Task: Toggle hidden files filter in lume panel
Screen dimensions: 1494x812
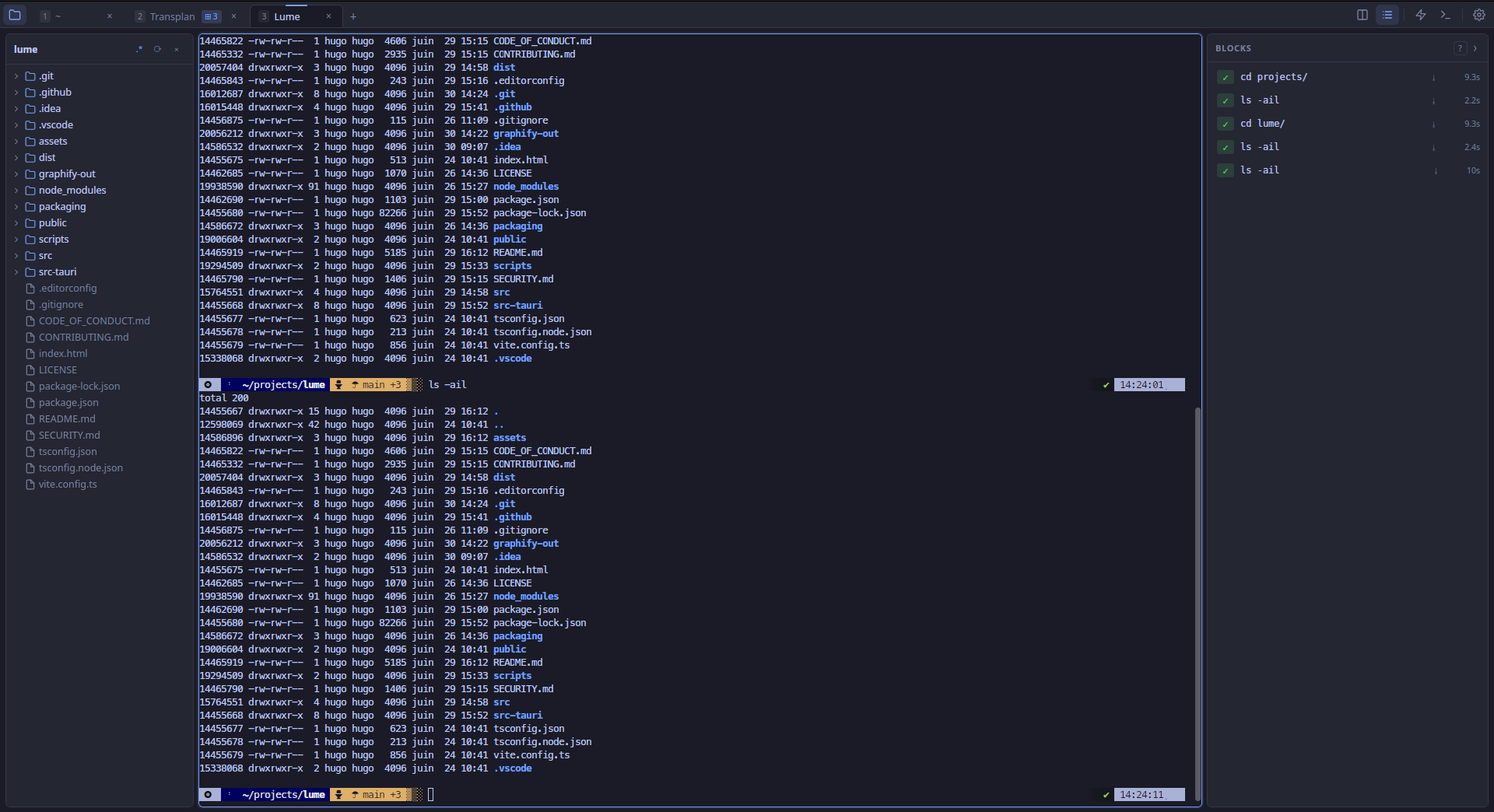Action: (139, 49)
